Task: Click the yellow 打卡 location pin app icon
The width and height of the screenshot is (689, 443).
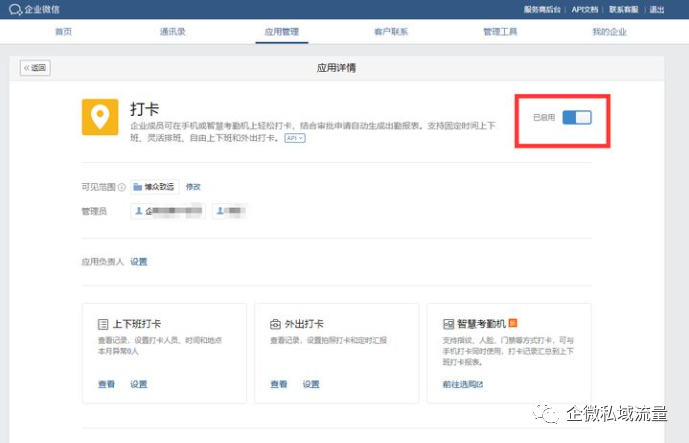Action: click(99, 118)
